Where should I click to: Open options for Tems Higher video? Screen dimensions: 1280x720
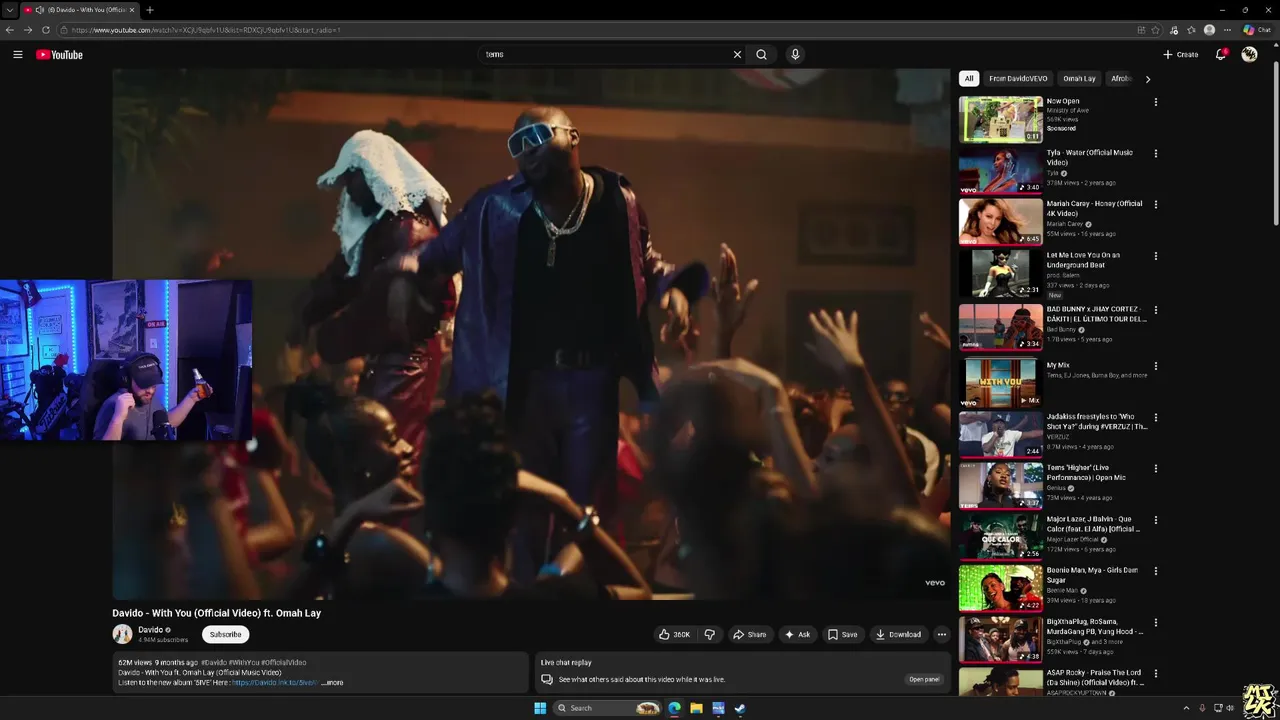pos(1155,468)
